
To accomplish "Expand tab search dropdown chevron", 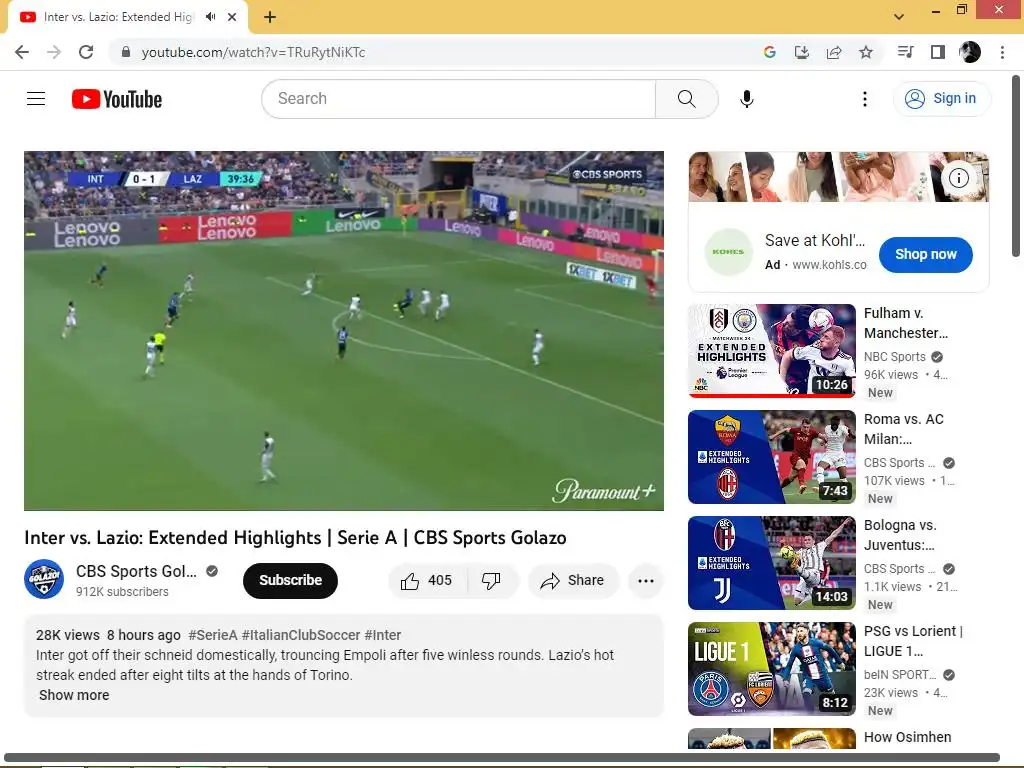I will (x=899, y=17).
